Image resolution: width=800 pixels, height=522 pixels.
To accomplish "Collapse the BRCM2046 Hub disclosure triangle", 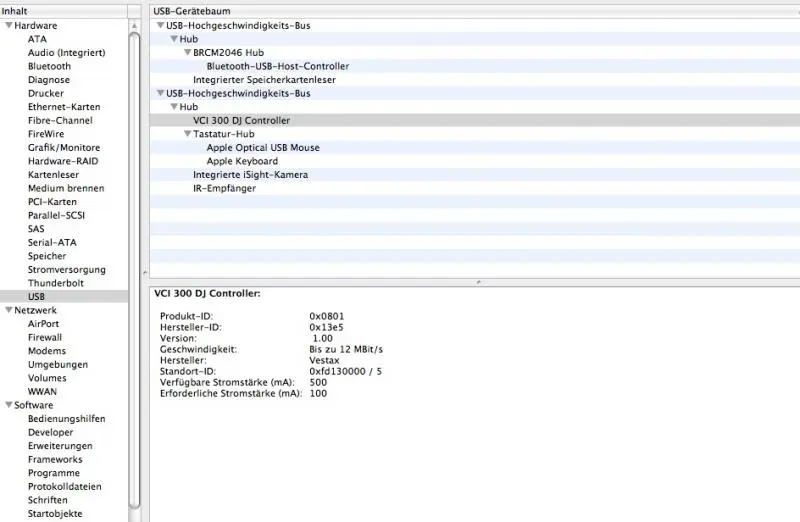I will tap(187, 53).
